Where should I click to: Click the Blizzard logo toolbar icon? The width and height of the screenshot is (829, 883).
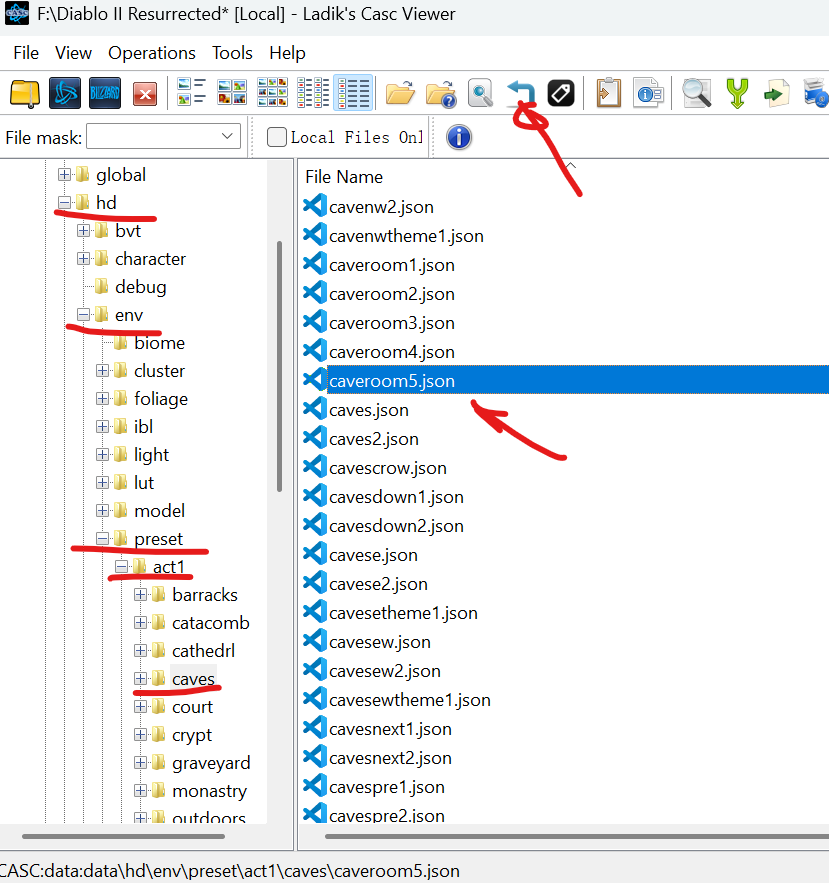105,93
